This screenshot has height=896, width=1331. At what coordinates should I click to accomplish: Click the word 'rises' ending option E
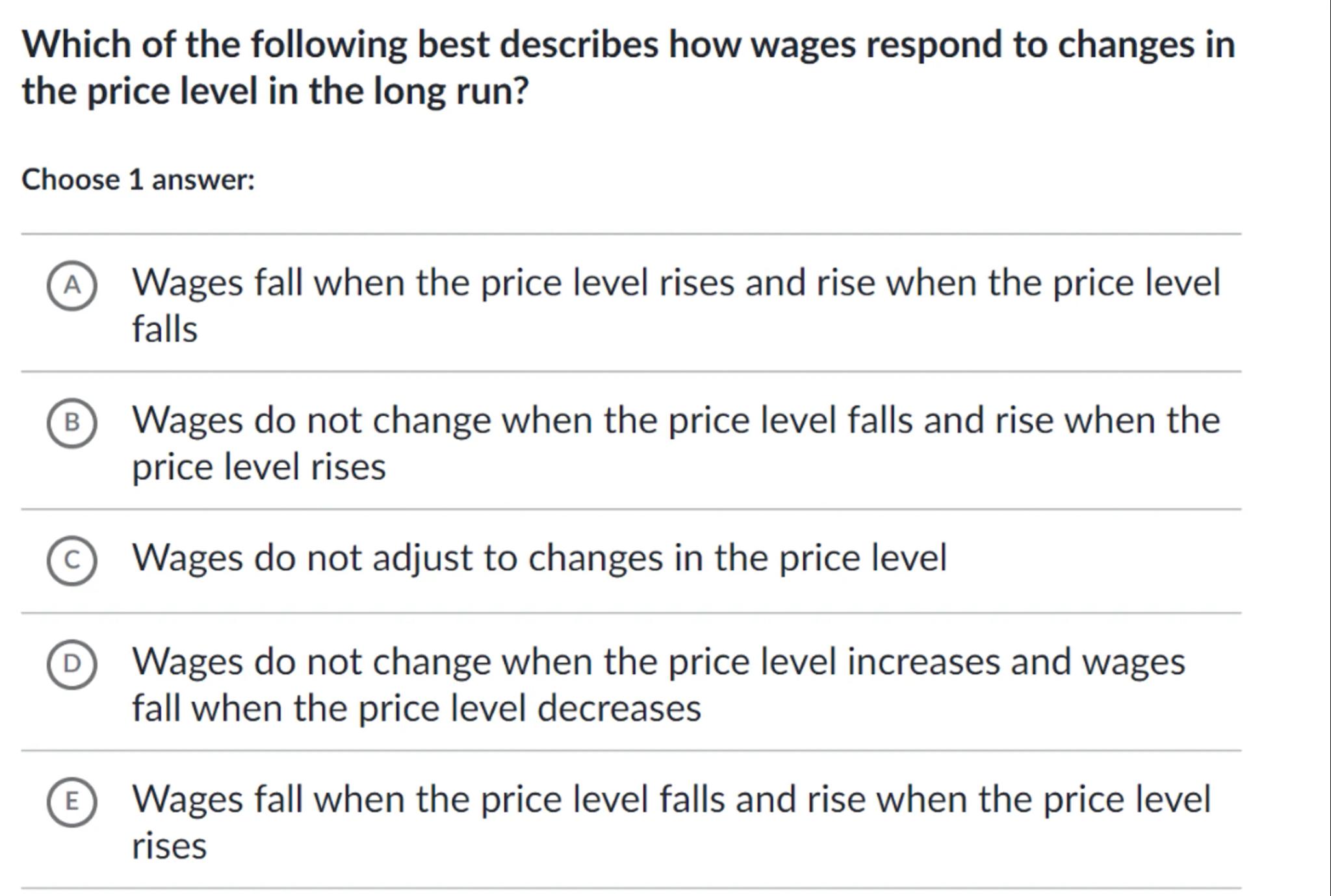(x=169, y=846)
